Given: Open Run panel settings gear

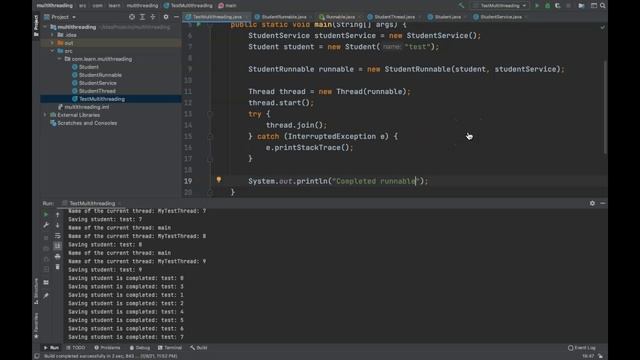Looking at the screenshot, I should point(592,203).
